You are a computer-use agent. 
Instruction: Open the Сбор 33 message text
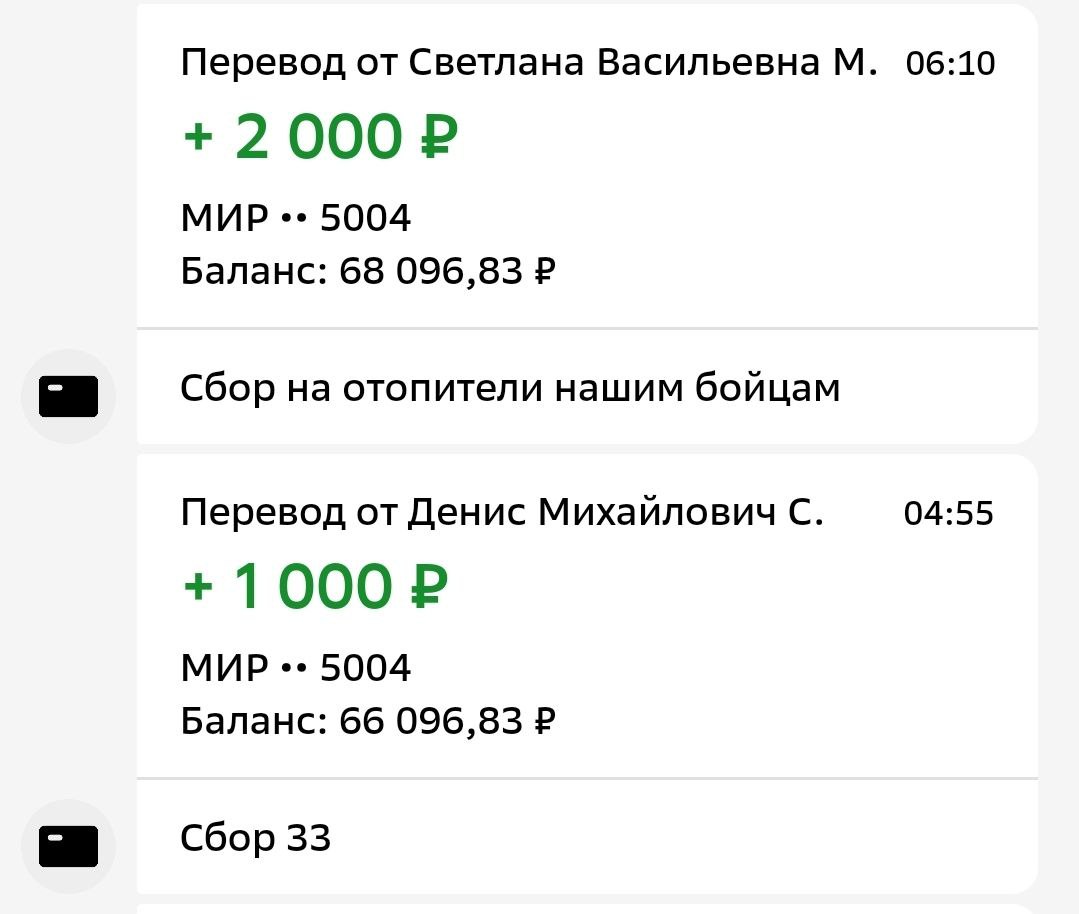click(x=255, y=838)
